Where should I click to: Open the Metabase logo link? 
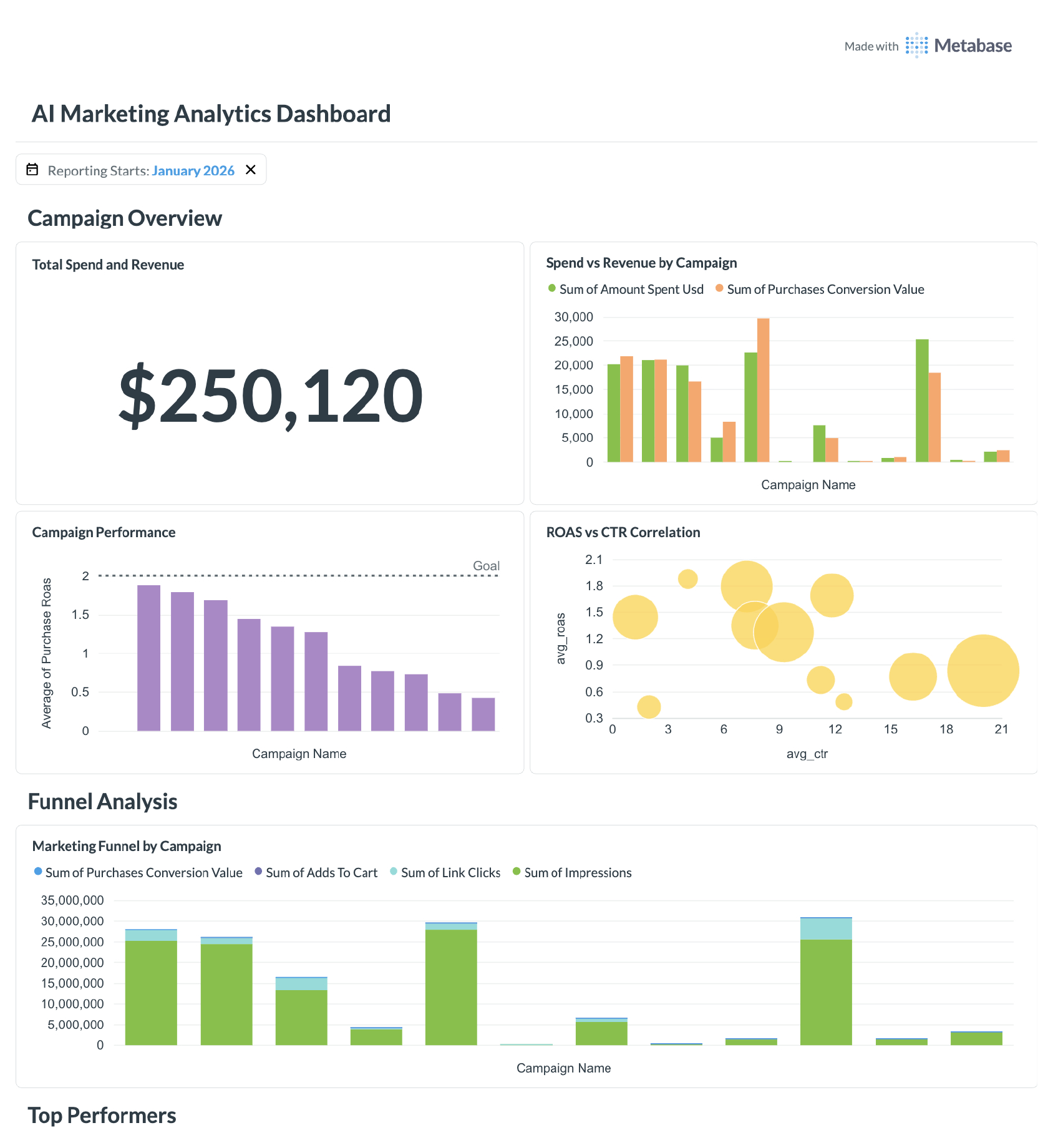tap(928, 46)
